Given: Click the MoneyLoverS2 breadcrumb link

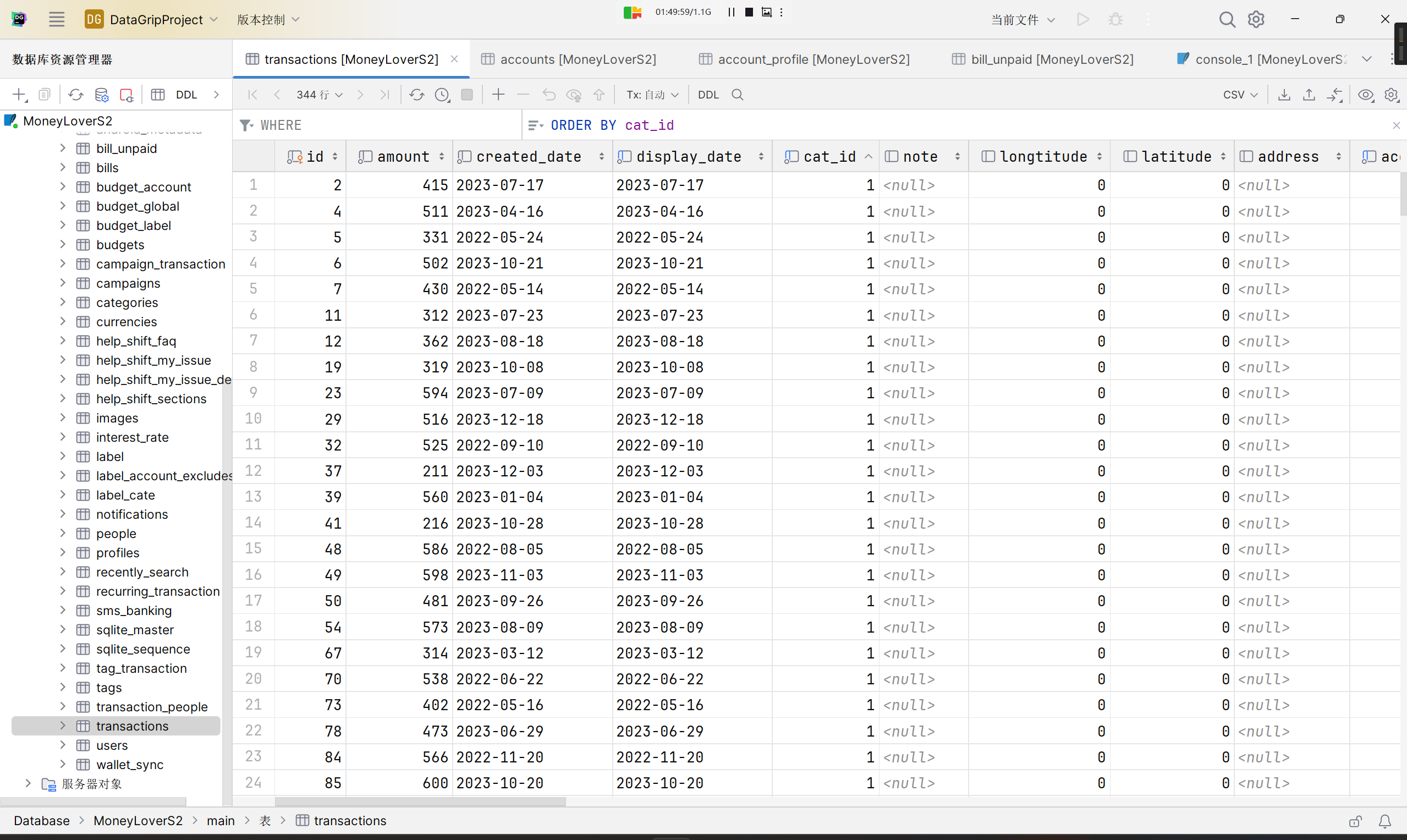Looking at the screenshot, I should tap(138, 821).
